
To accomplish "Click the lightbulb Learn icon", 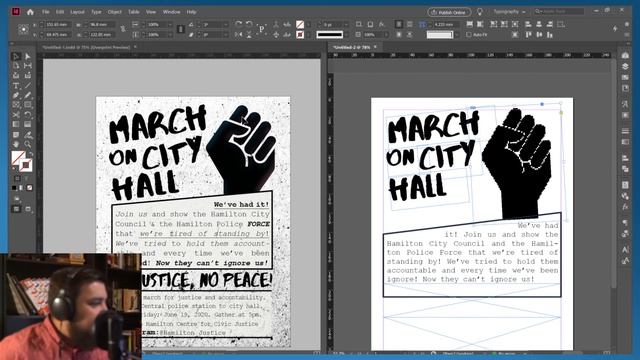I will pos(480,12).
